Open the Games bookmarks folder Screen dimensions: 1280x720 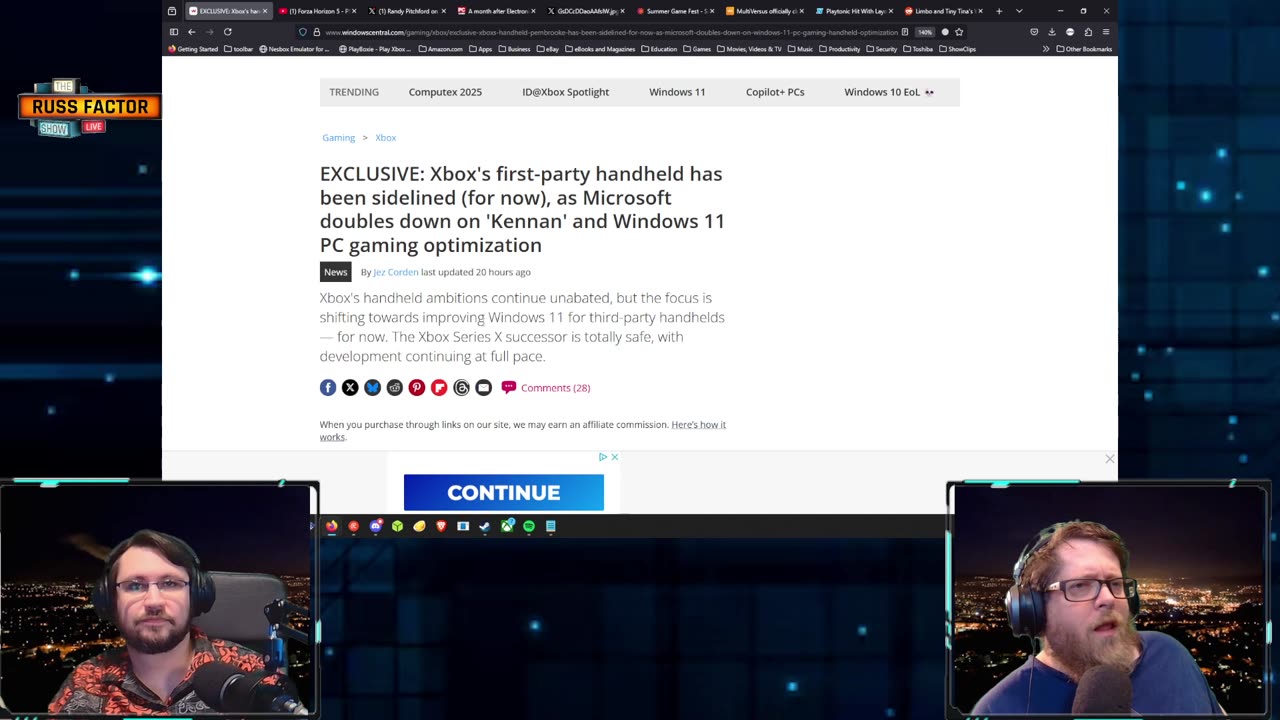point(697,49)
